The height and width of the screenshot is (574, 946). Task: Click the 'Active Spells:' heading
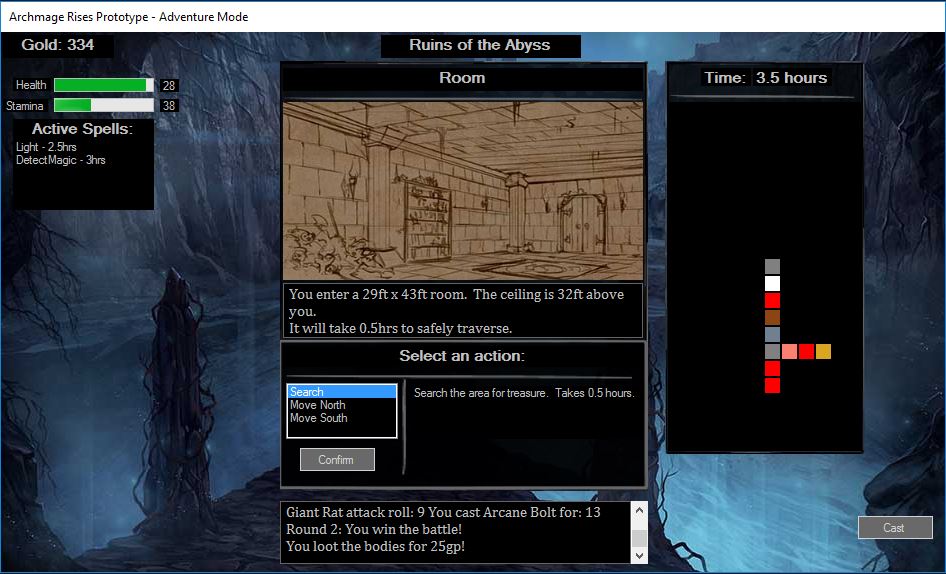(82, 129)
